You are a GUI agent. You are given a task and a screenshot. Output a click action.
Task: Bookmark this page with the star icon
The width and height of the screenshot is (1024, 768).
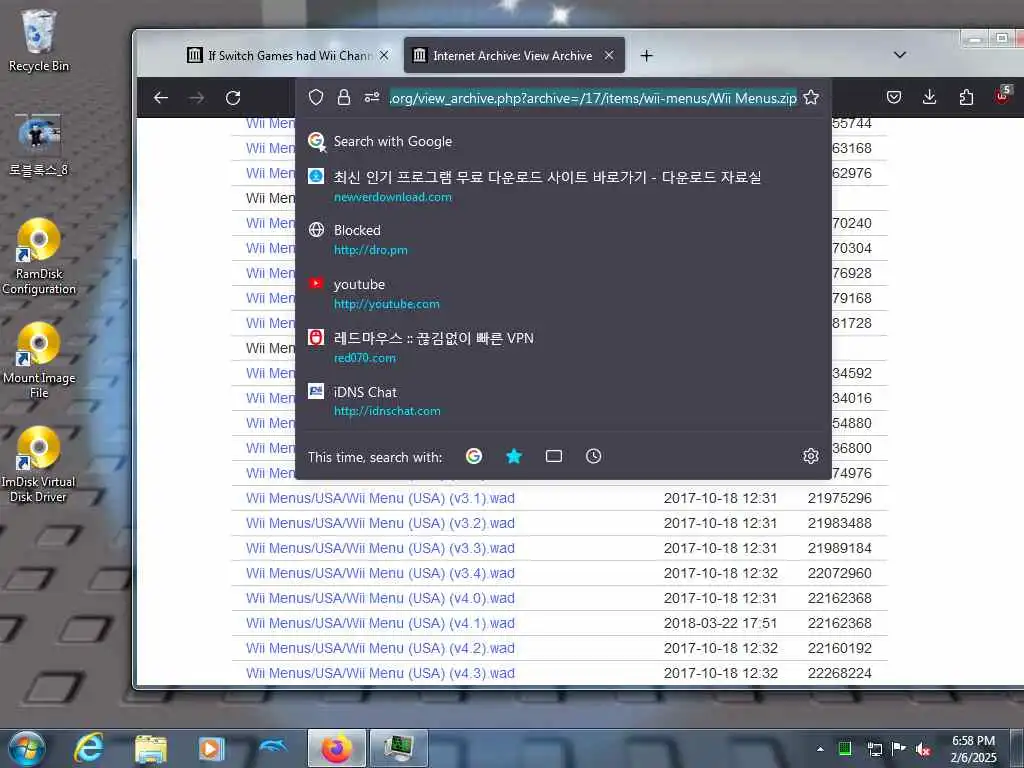pos(811,98)
